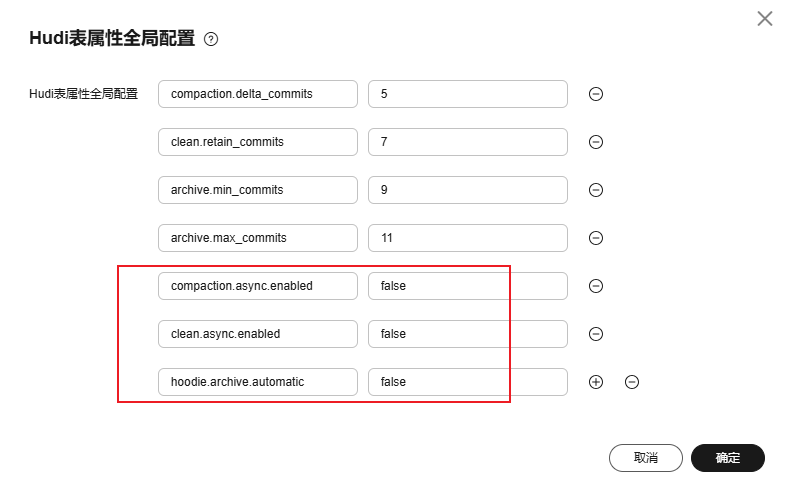Click the compaction.async.enabled false value field
The image size is (786, 491).
point(468,286)
